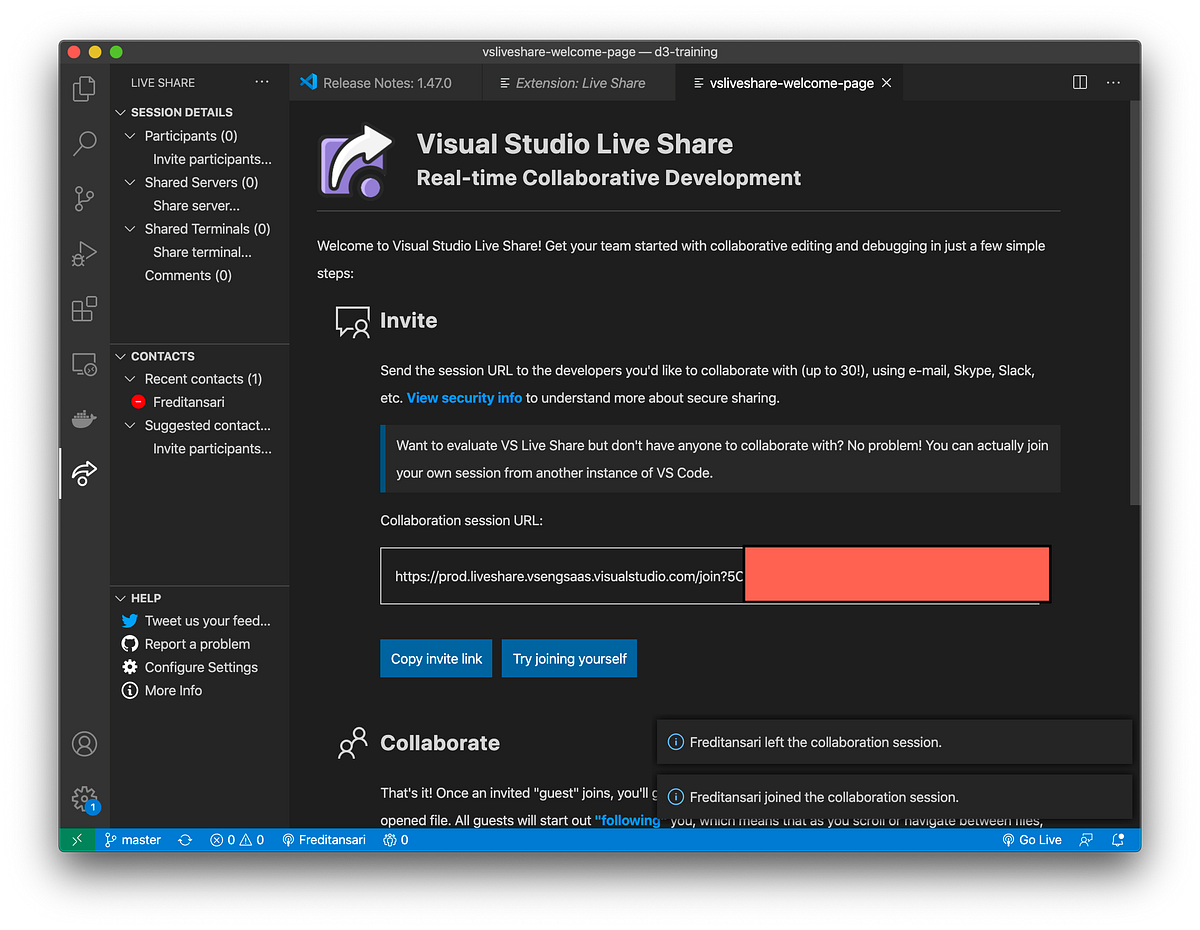Open the Remote Explorer view

(84, 364)
